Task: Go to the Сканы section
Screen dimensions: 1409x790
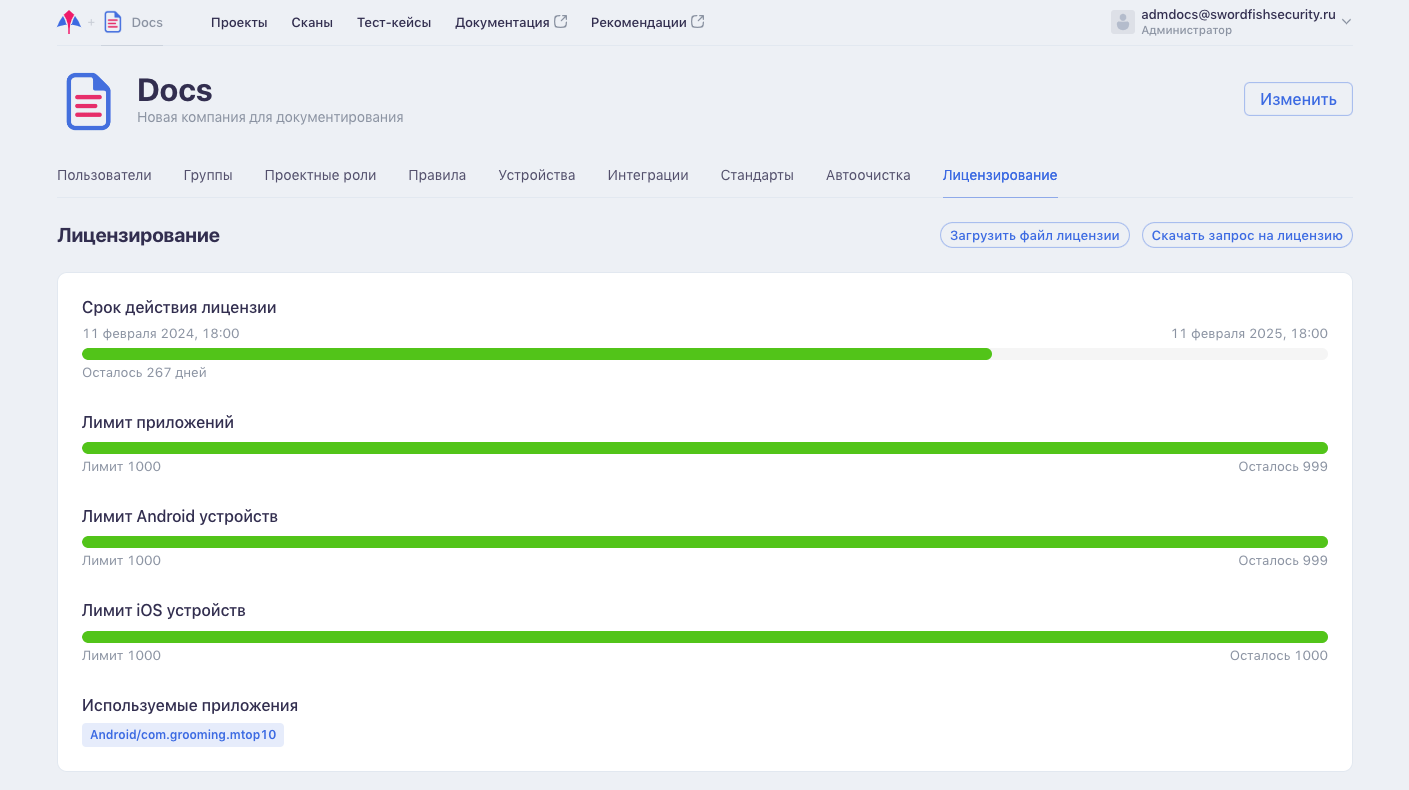Action: (x=312, y=22)
